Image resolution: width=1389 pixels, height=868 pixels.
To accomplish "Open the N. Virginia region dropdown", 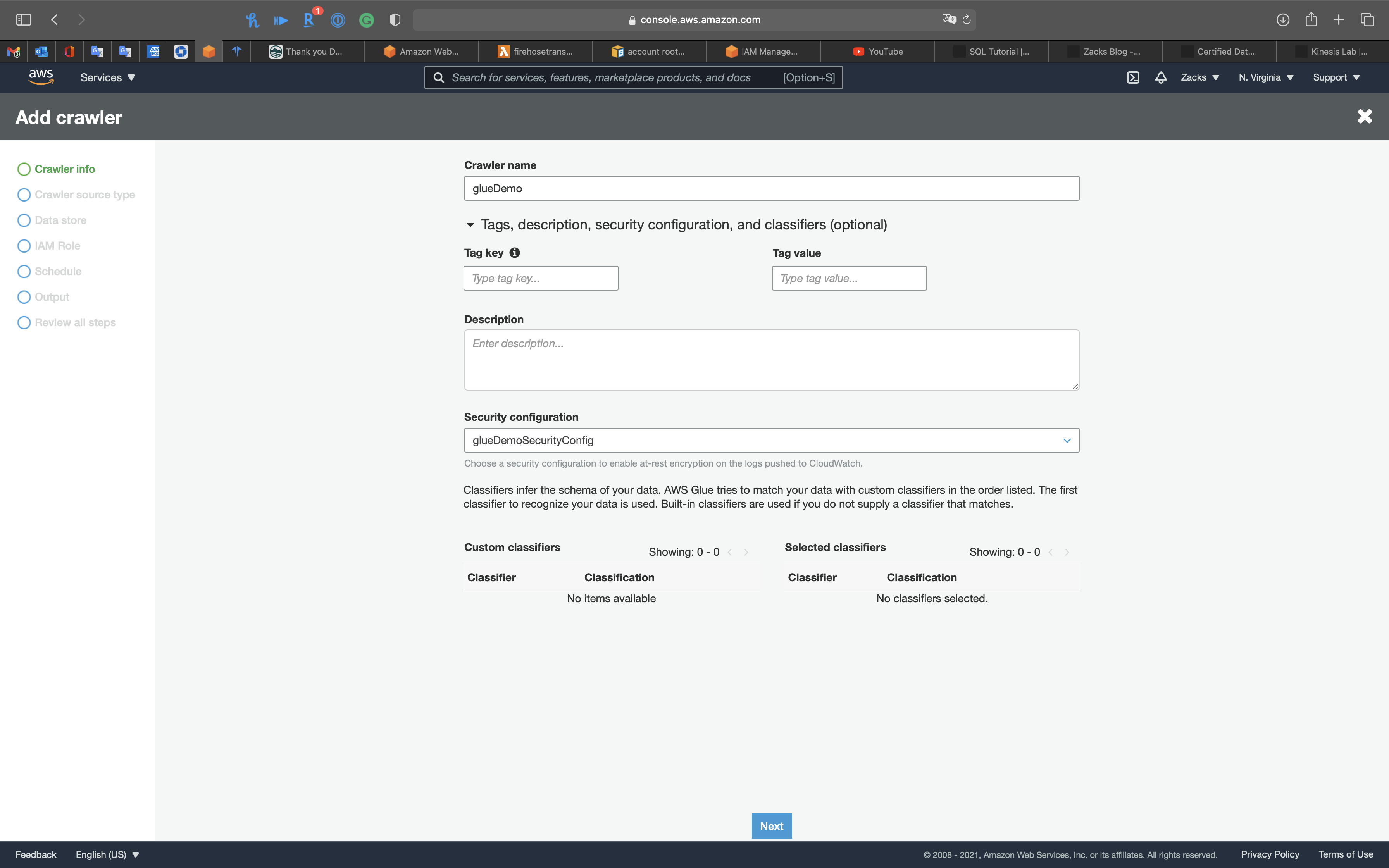I will [x=1265, y=77].
